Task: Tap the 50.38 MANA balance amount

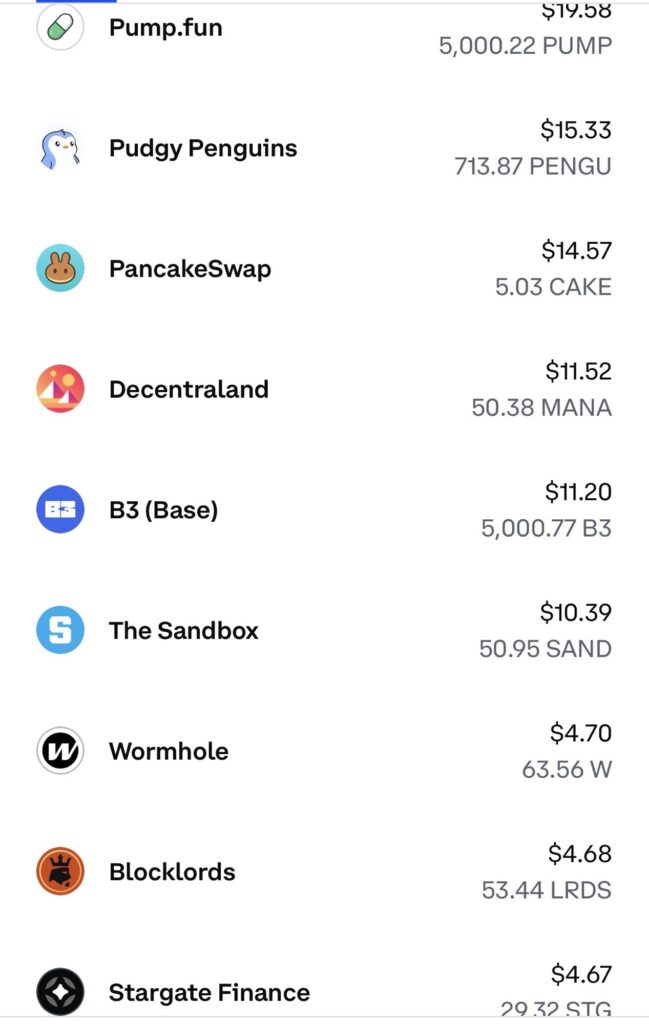Action: tap(541, 408)
